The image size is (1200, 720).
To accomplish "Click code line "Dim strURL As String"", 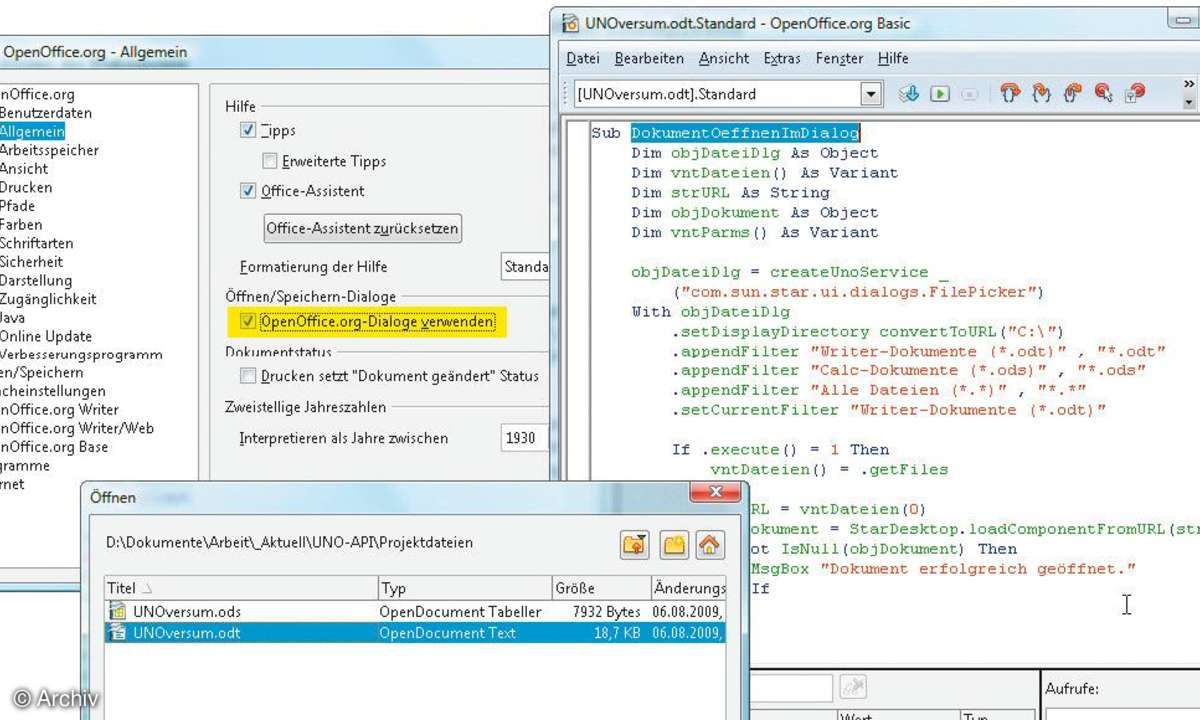I will tap(730, 192).
